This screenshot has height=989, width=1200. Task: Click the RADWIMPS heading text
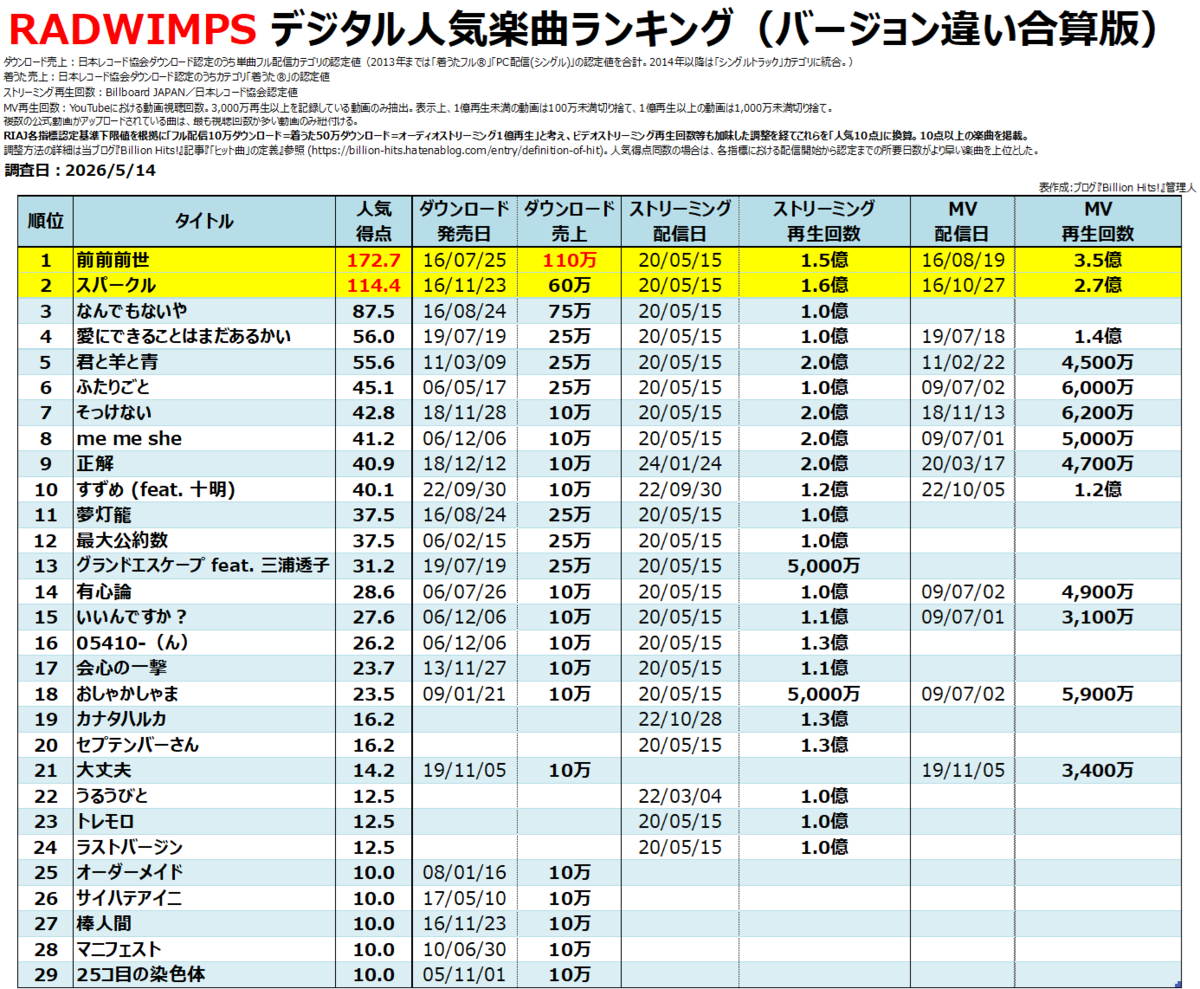[131, 30]
